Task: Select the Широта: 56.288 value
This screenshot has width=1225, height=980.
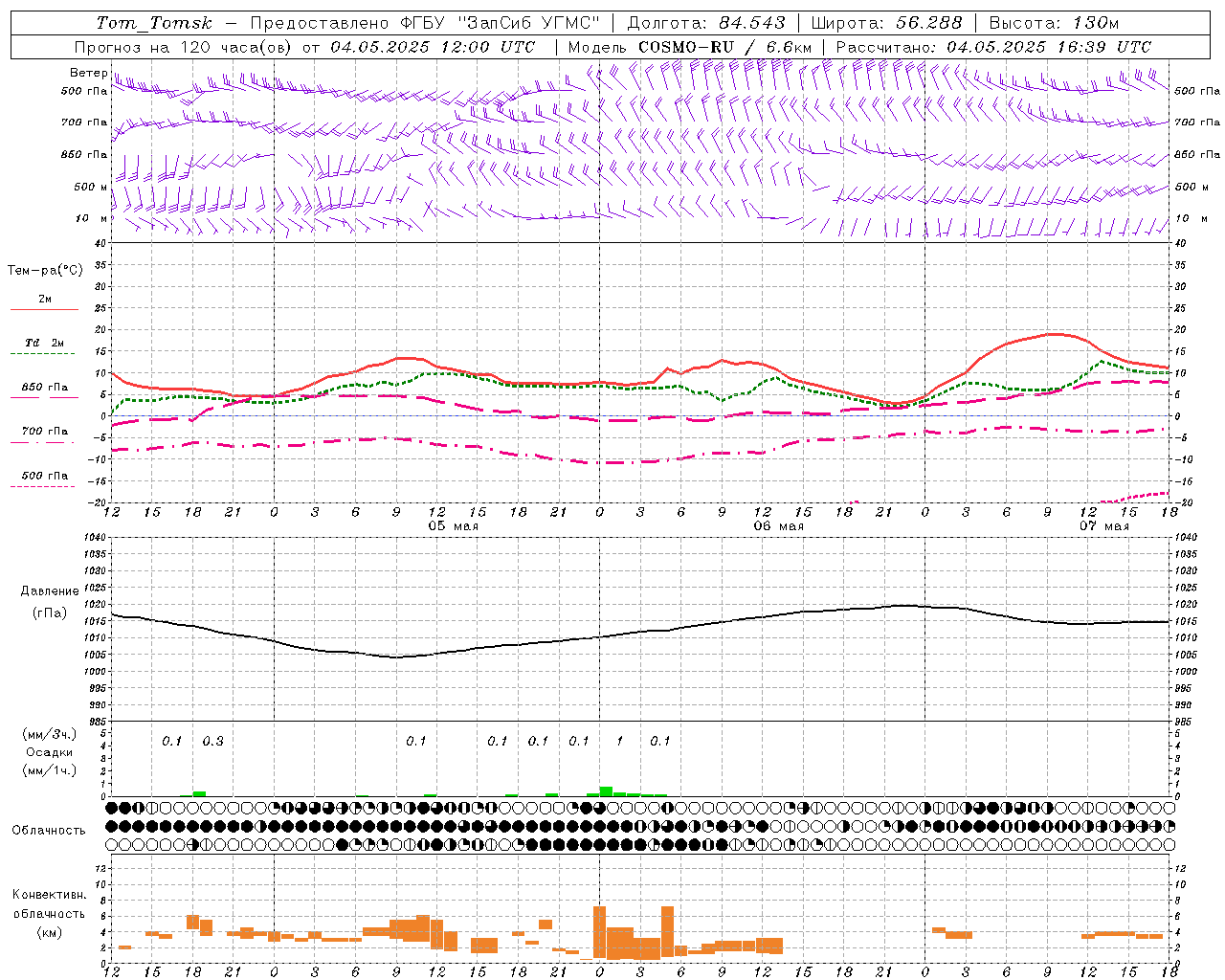Action: (x=886, y=23)
